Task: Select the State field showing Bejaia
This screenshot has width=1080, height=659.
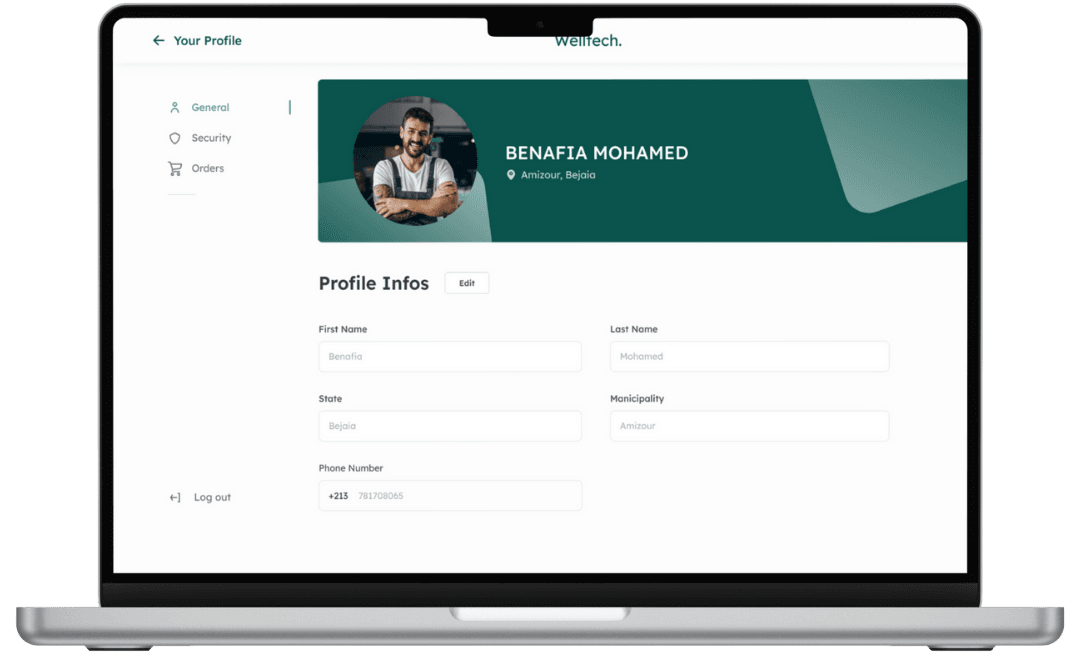Action: (x=450, y=426)
